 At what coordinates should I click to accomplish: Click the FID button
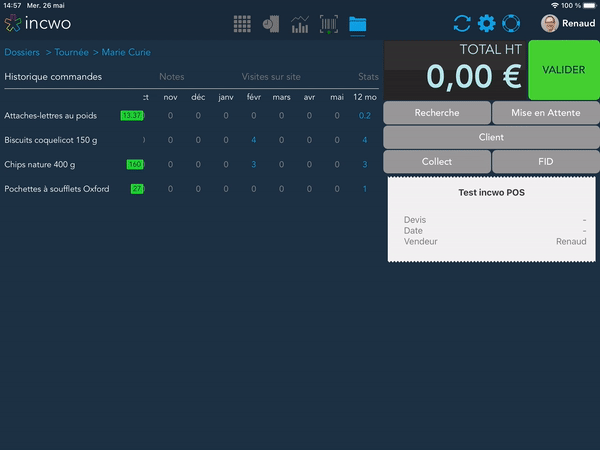(x=546, y=162)
